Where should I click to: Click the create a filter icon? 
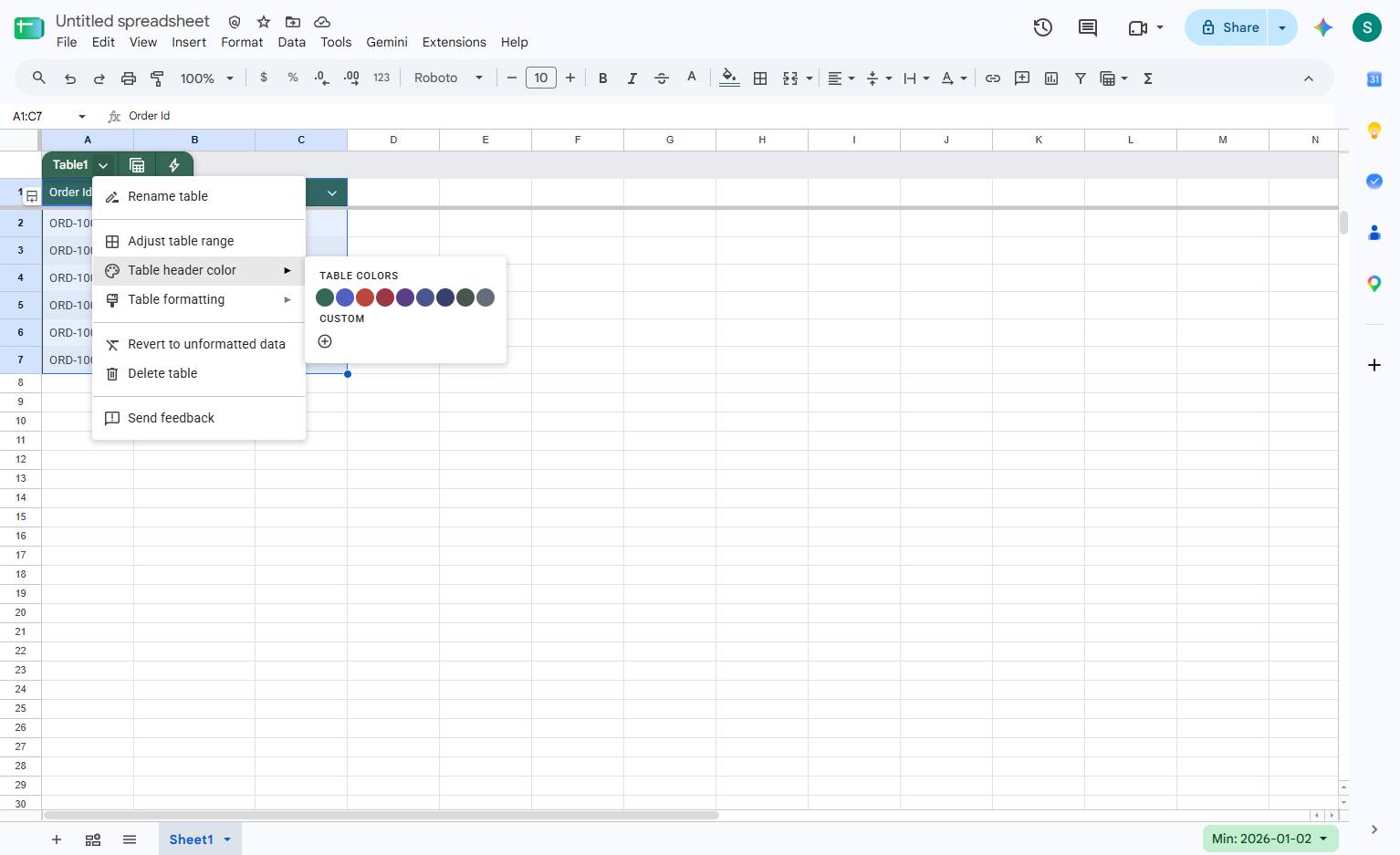[1081, 78]
